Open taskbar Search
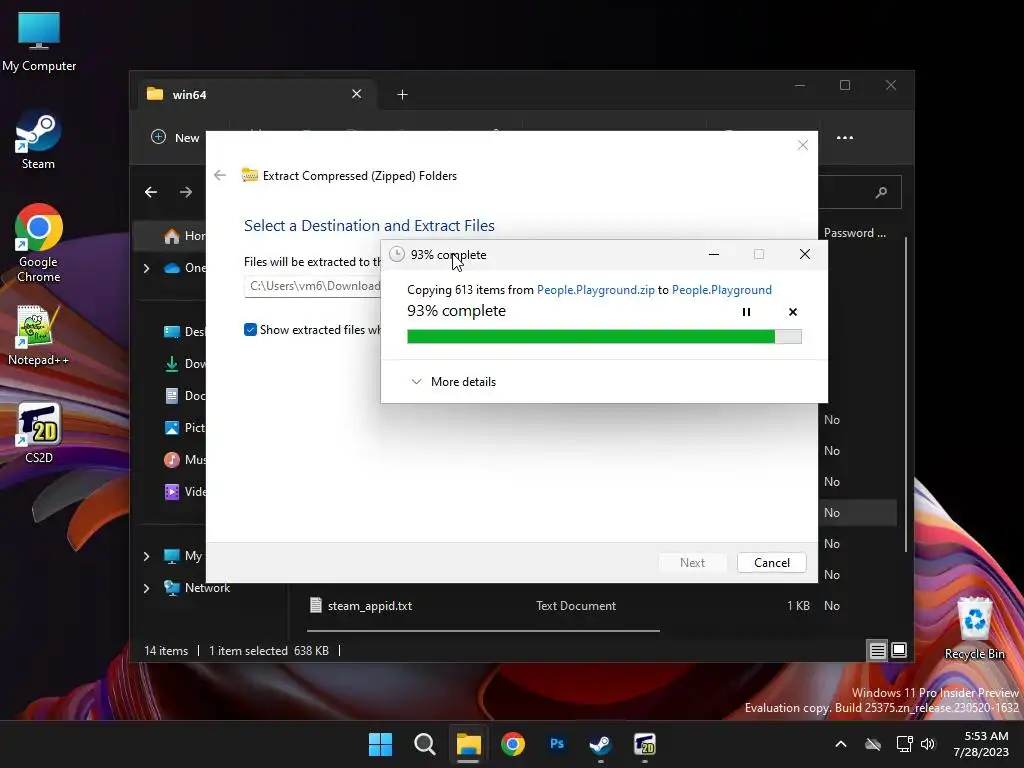Image resolution: width=1024 pixels, height=768 pixels. pos(424,744)
